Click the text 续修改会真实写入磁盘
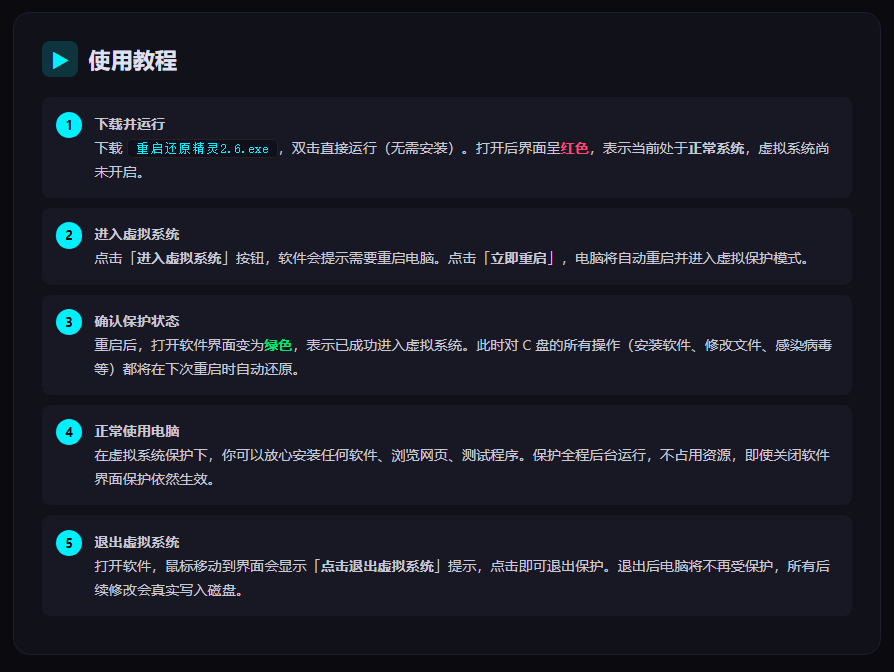 point(165,590)
